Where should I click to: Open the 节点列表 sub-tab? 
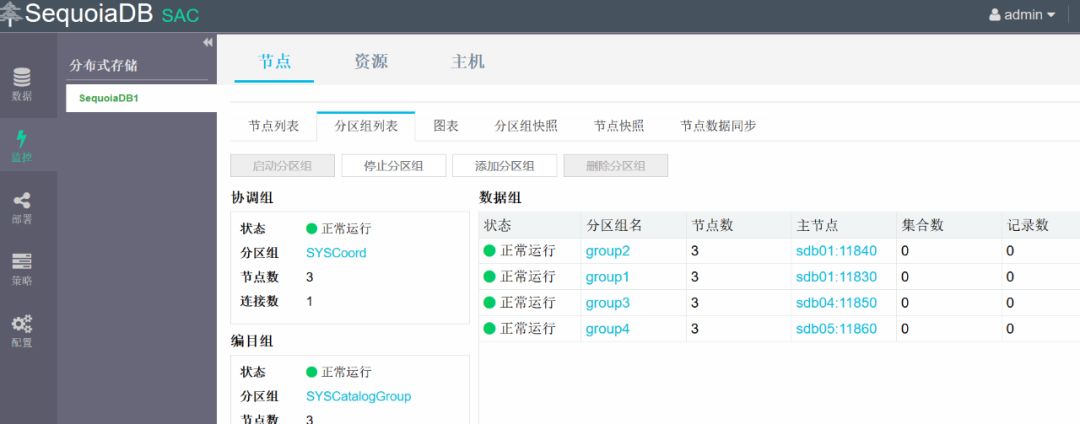pos(273,126)
